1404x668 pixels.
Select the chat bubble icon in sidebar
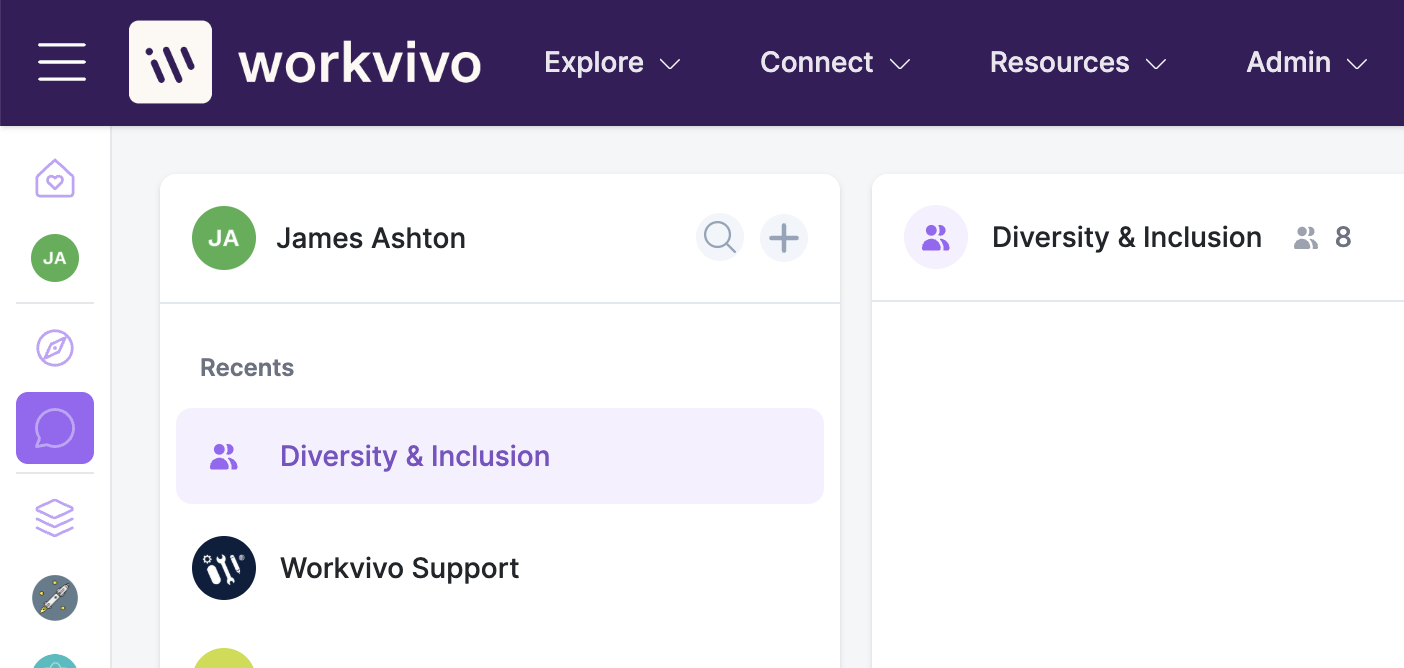[x=55, y=428]
